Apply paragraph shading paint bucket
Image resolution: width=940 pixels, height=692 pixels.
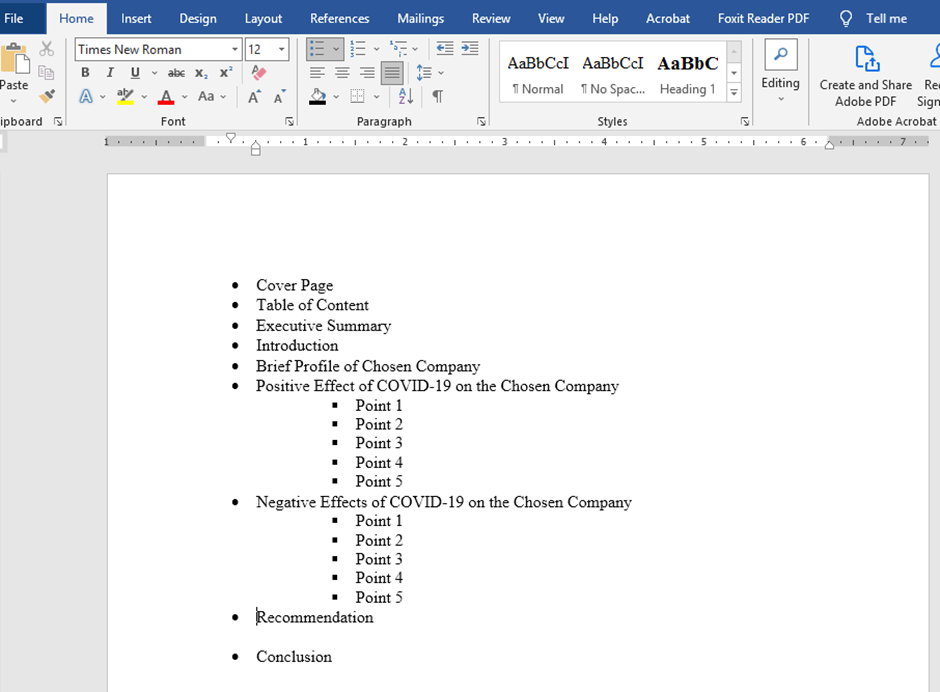click(318, 96)
